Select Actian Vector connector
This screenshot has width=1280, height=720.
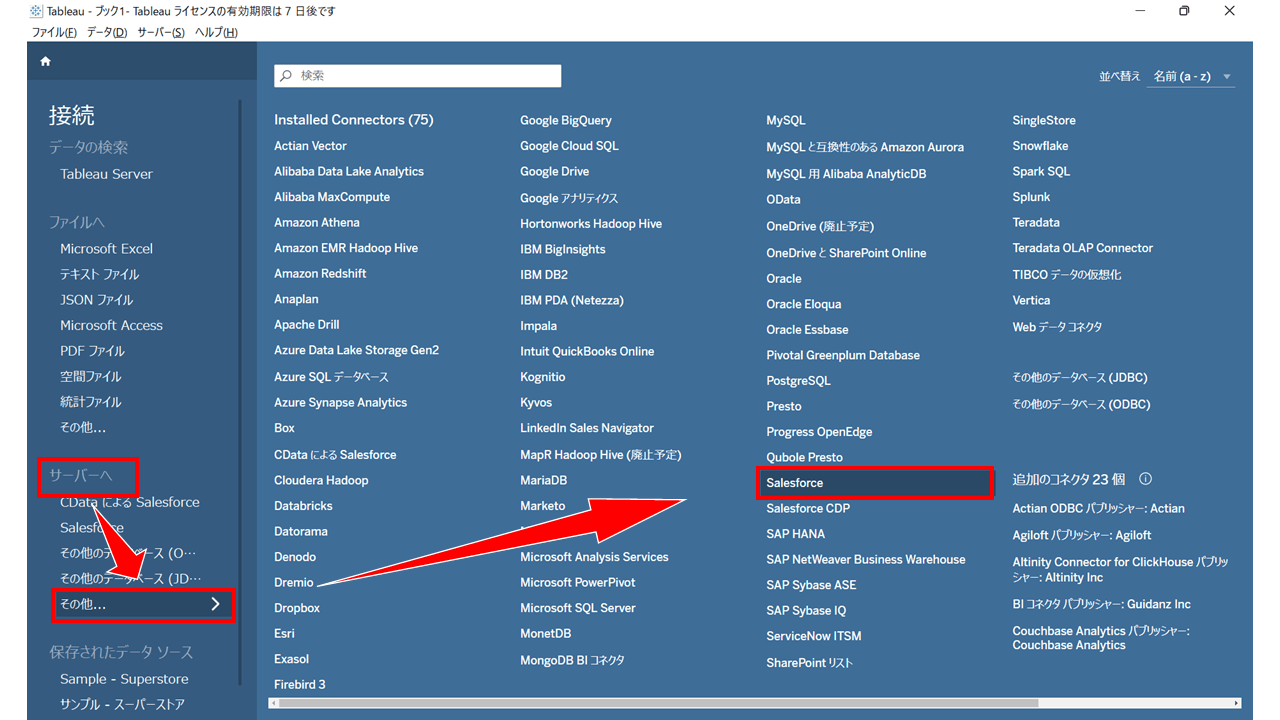(x=310, y=146)
